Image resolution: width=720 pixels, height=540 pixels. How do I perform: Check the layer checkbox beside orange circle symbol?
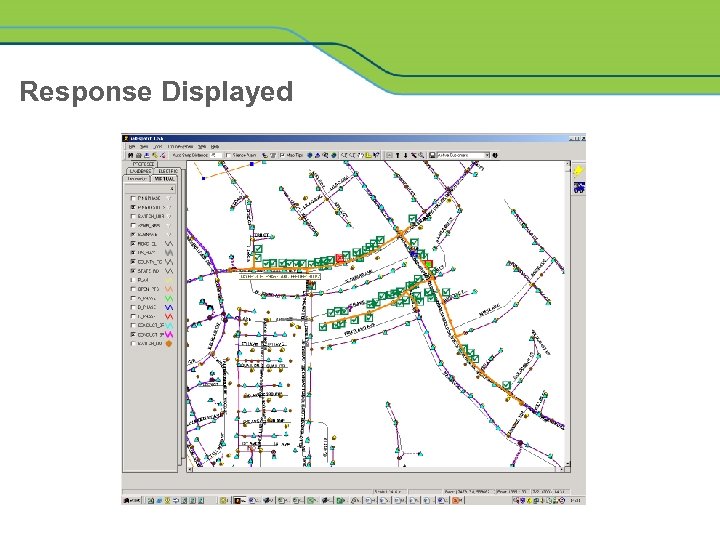(x=133, y=343)
